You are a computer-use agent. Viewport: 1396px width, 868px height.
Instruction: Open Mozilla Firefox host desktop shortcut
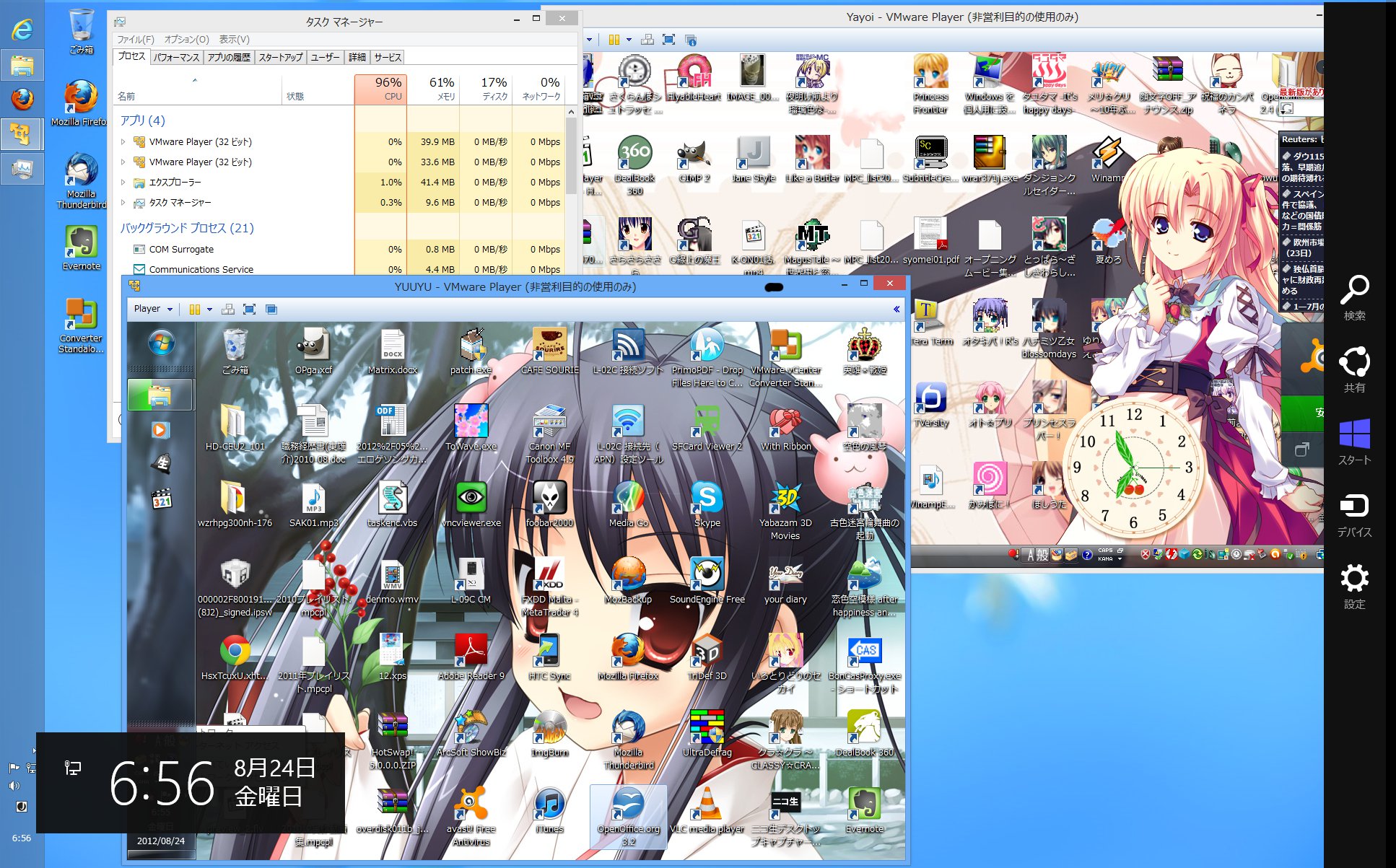click(x=81, y=102)
